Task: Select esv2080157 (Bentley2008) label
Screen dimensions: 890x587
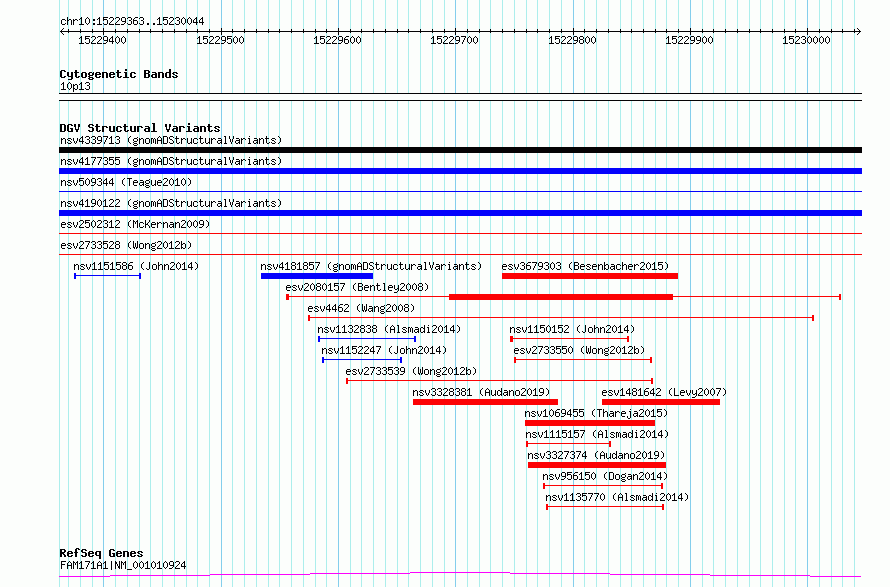Action: (357, 287)
